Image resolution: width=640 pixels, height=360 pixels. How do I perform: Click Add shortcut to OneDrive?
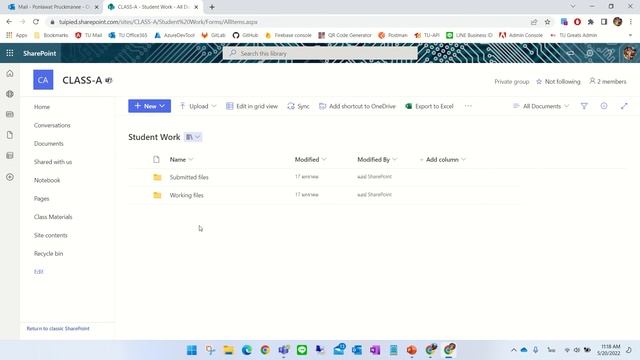pos(357,106)
